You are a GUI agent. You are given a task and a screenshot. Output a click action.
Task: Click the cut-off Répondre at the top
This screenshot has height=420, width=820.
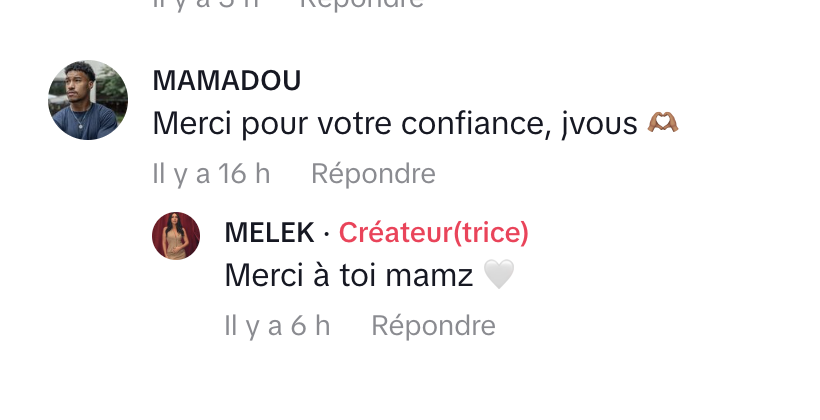(361, 4)
